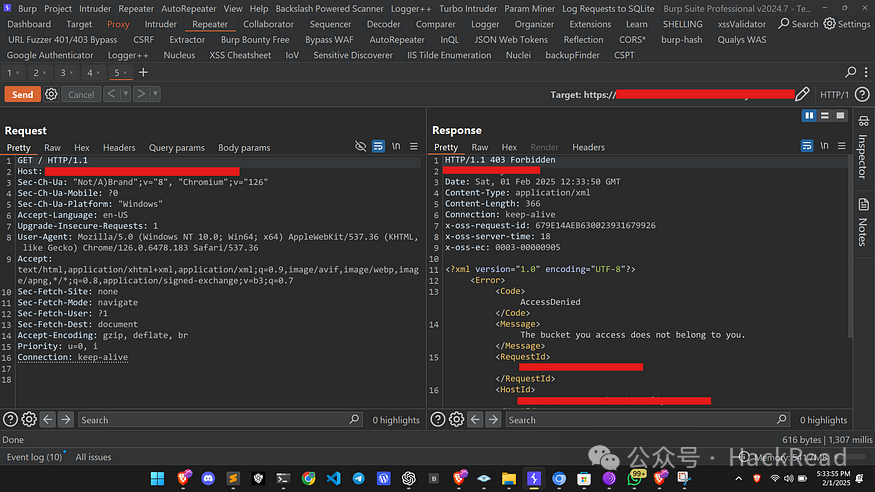Image resolution: width=875 pixels, height=492 pixels.
Task: Toggle show newlines \n in Request editor
Action: tap(396, 146)
